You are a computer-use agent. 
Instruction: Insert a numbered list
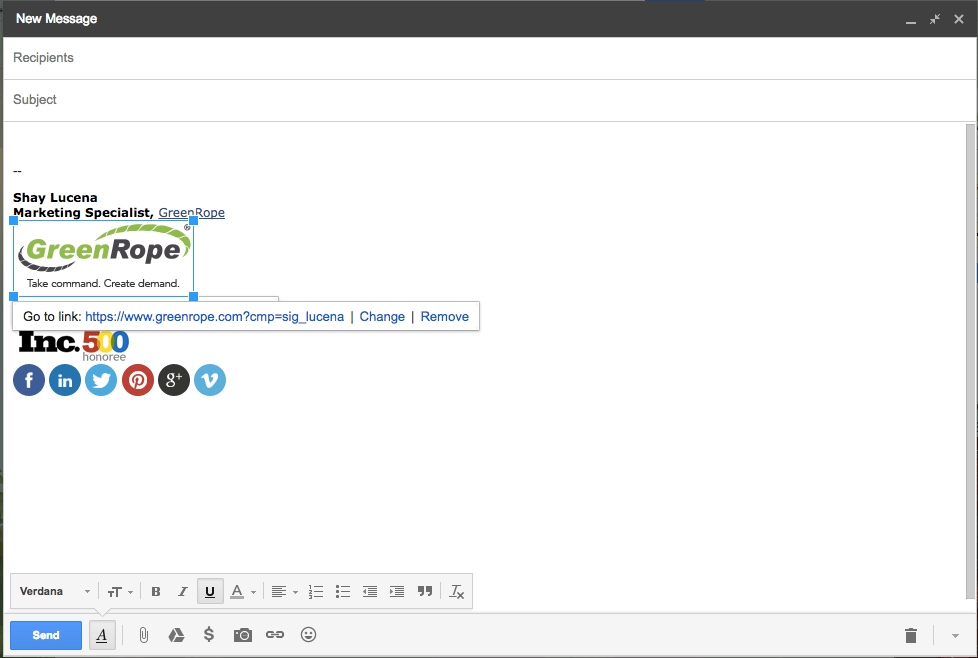tap(316, 591)
